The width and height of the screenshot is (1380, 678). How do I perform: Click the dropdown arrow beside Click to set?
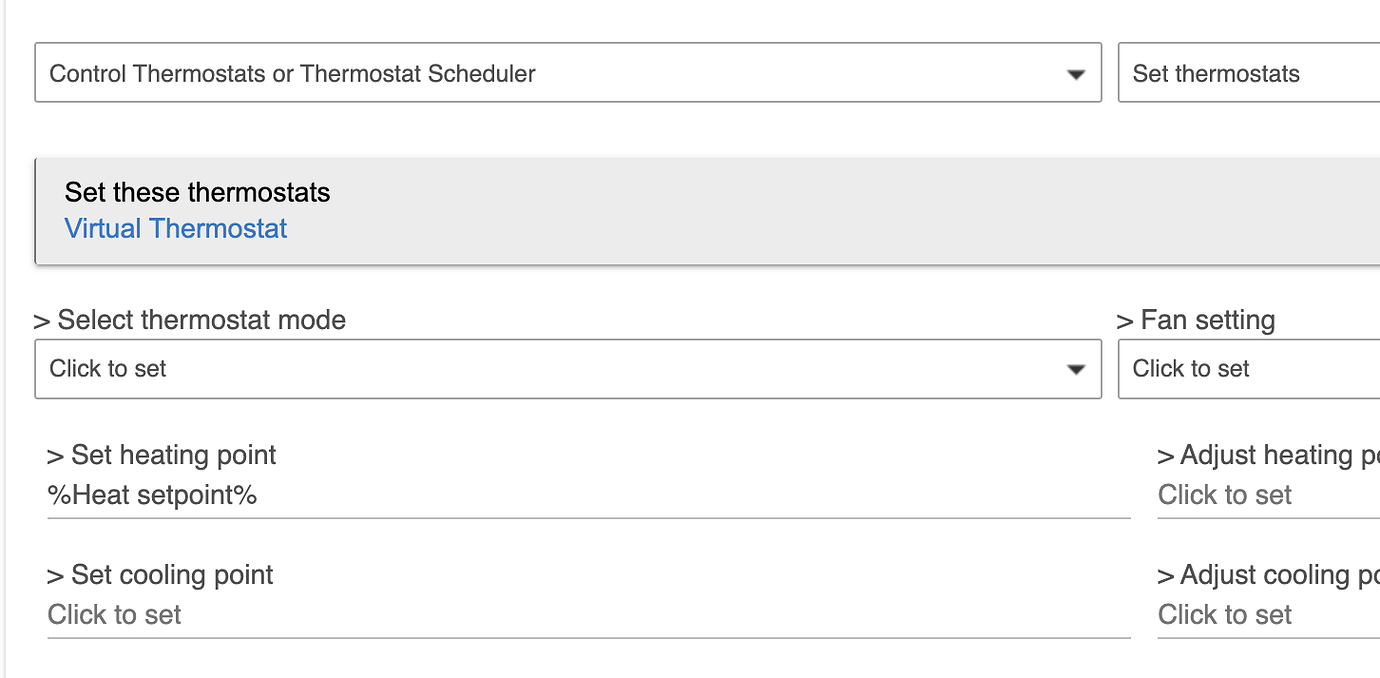(1076, 369)
